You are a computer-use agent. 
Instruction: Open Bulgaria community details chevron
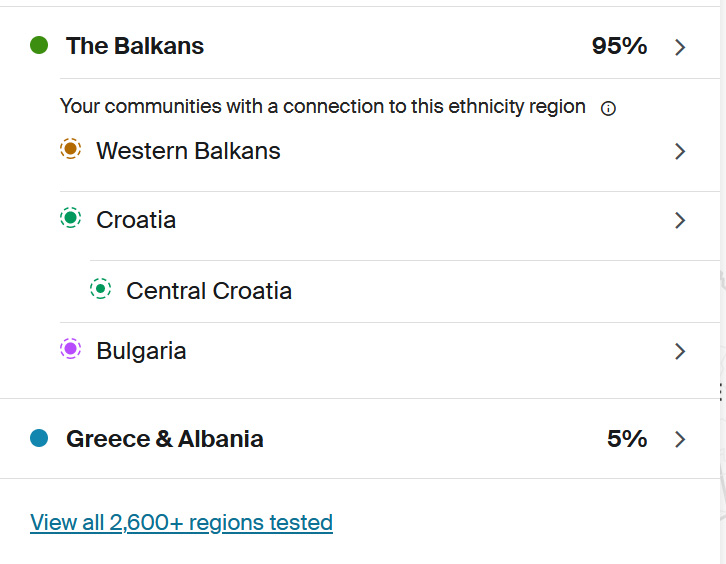coord(680,351)
